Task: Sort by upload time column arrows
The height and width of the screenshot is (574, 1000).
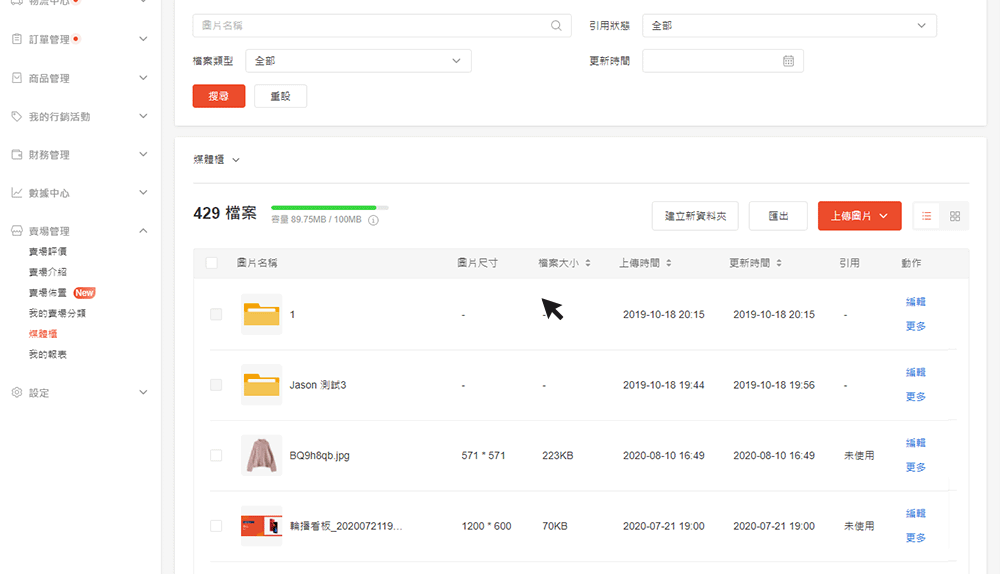Action: (x=668, y=263)
